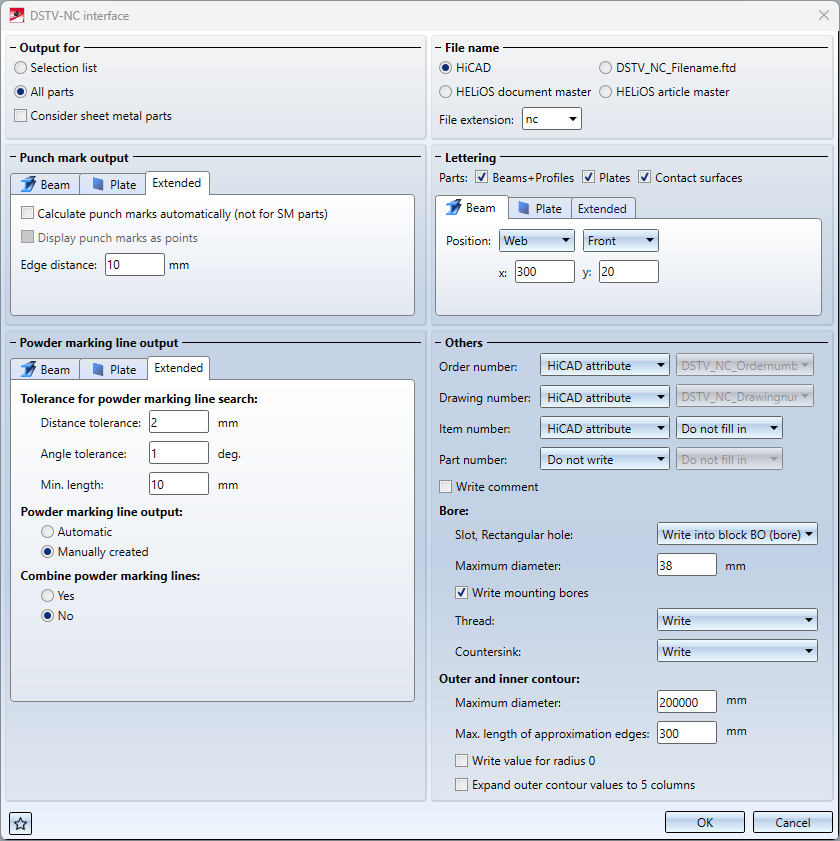Select the All parts radio button
This screenshot has width=840, height=841.
point(20,92)
